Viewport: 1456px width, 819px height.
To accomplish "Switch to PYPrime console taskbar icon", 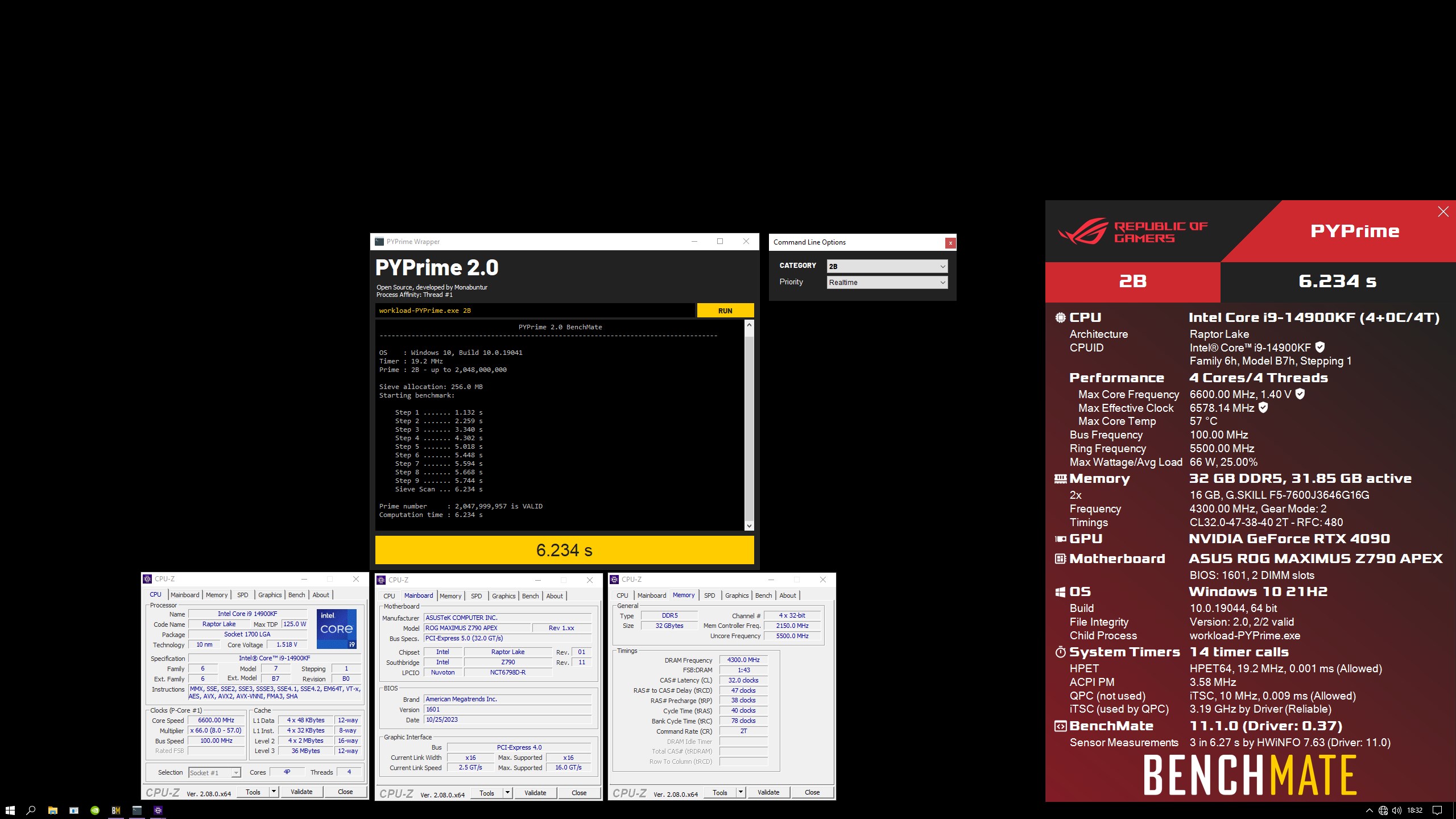I will [137, 810].
